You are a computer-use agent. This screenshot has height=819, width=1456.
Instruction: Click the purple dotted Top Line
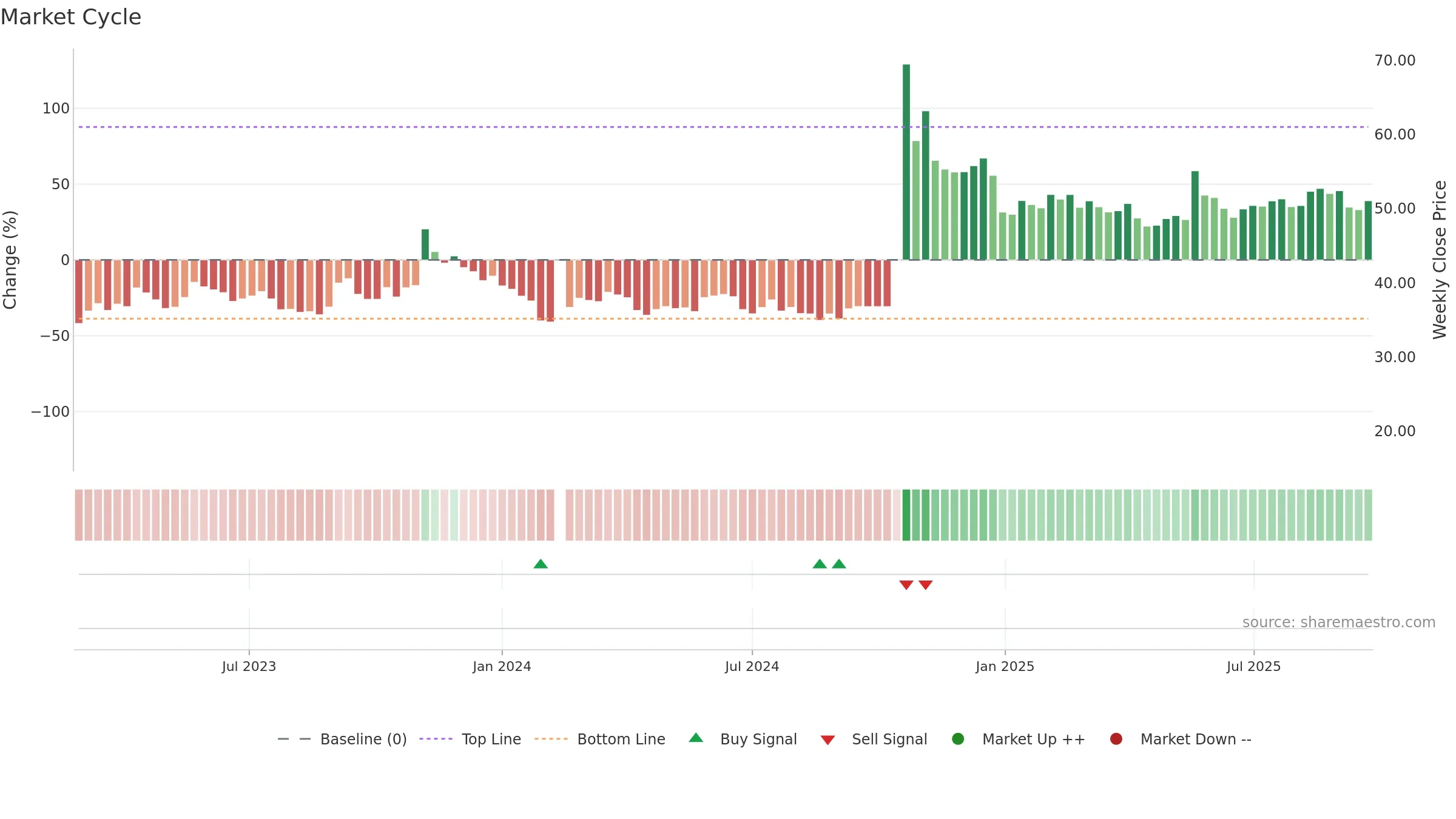[x=723, y=127]
